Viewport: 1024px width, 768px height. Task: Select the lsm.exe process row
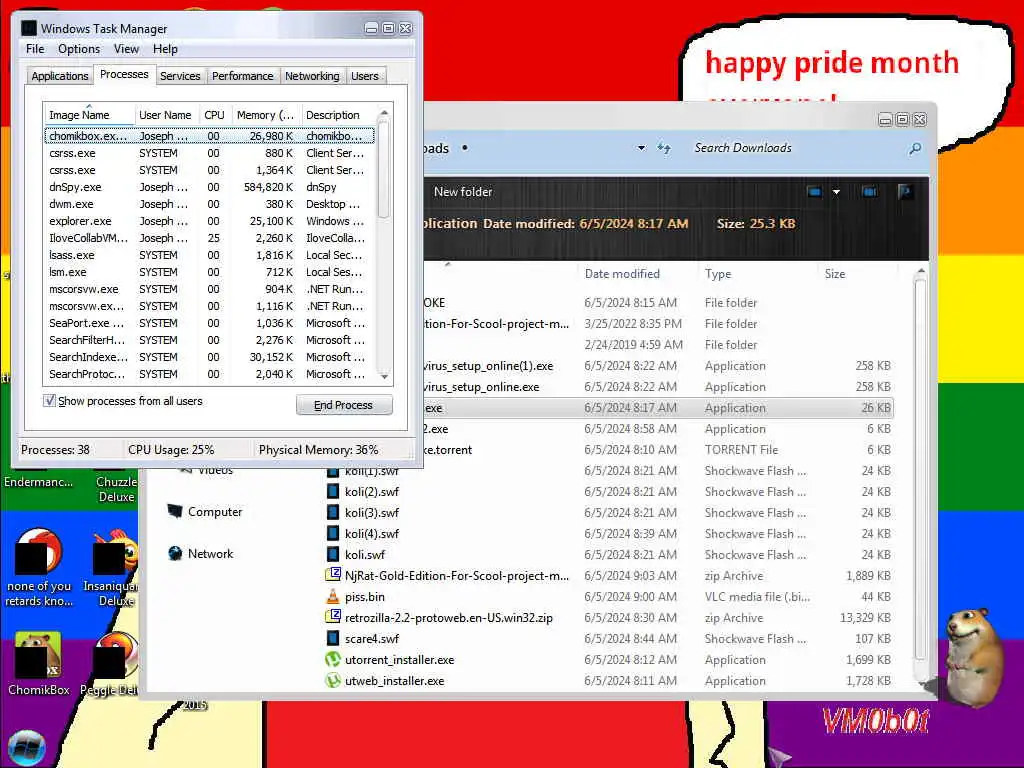coord(209,272)
